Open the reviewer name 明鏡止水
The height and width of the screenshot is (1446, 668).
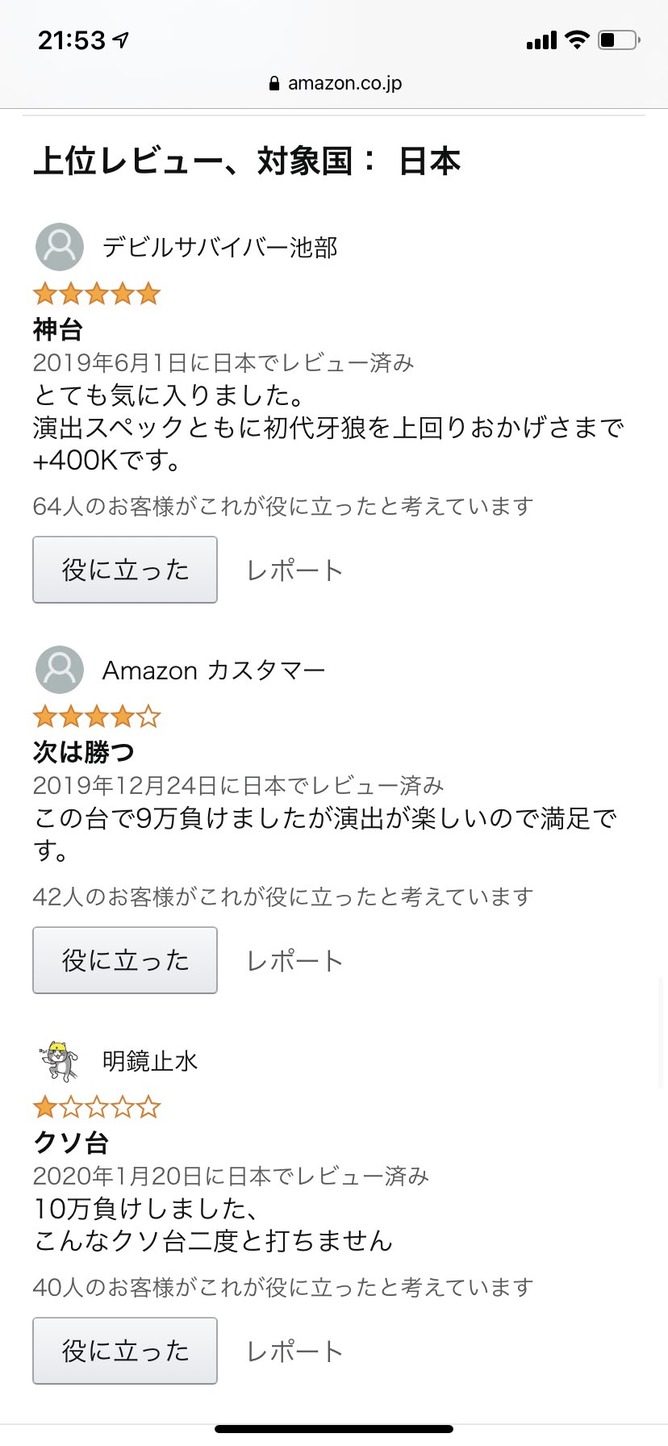[x=150, y=1061]
